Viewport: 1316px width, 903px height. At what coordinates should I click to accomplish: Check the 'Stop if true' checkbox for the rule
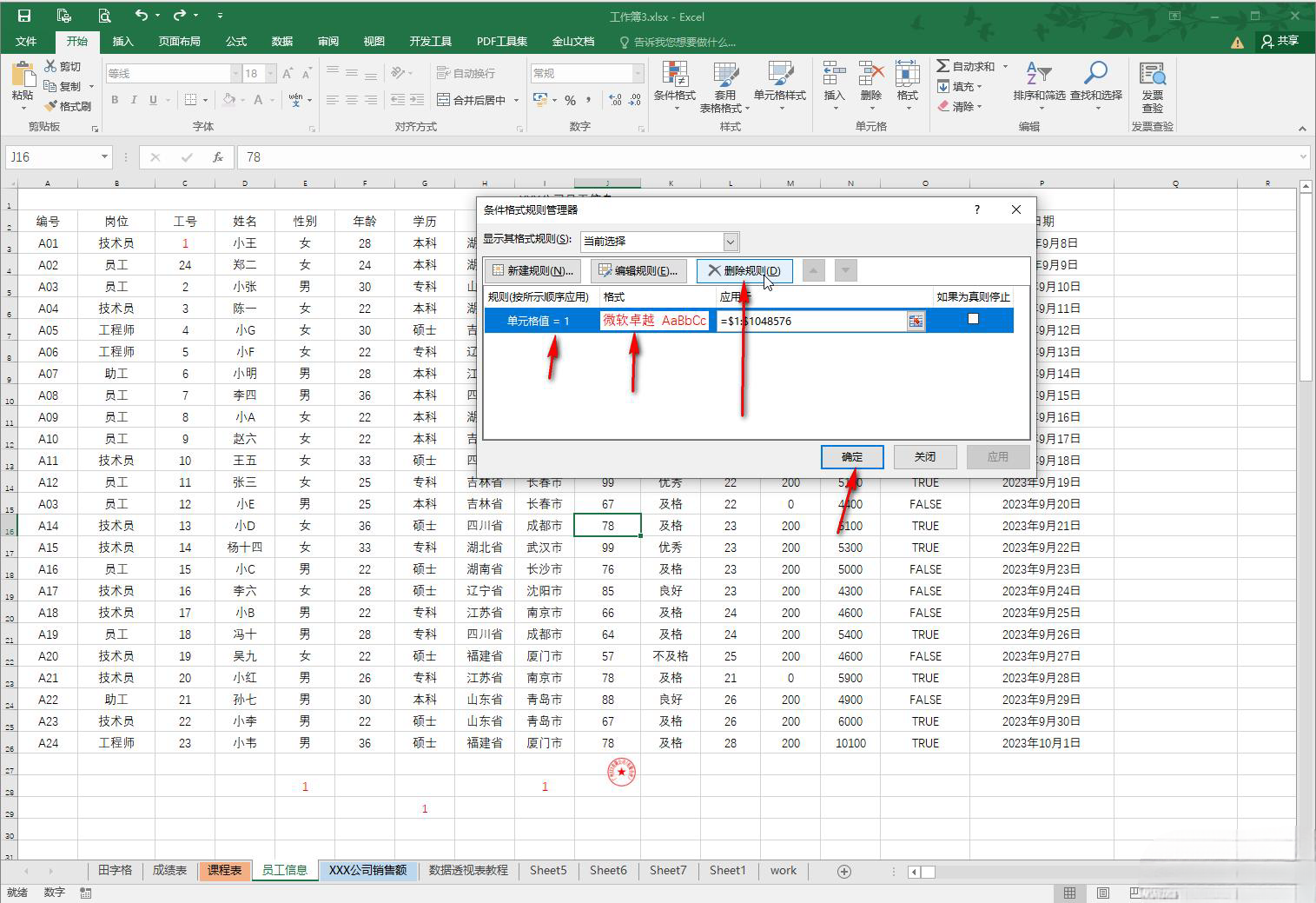pyautogui.click(x=973, y=319)
